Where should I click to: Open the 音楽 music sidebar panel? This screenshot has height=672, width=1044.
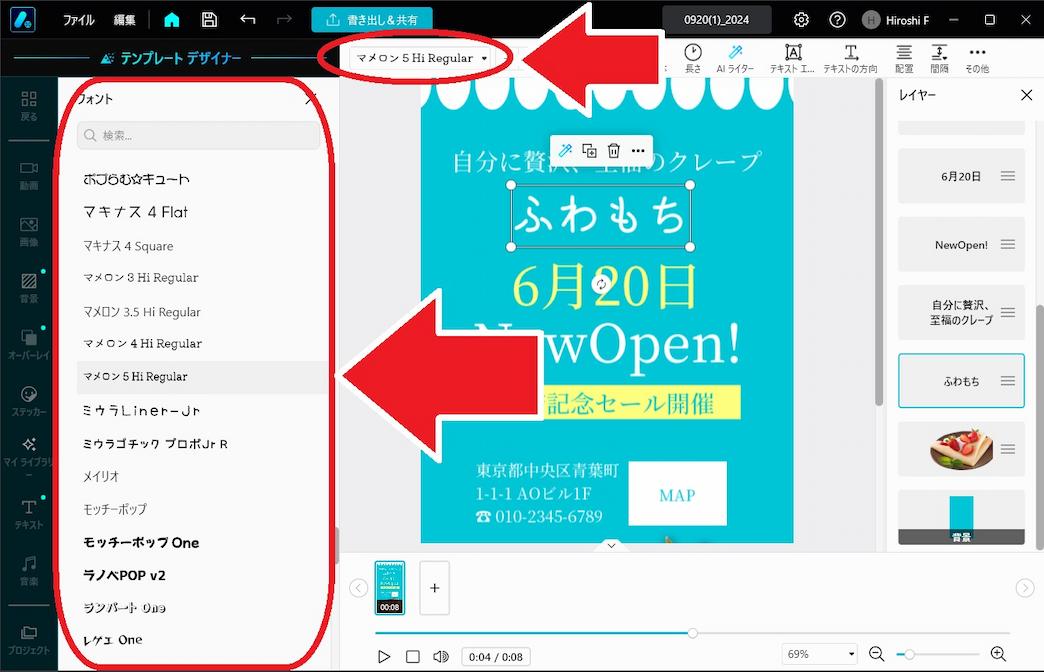click(29, 571)
